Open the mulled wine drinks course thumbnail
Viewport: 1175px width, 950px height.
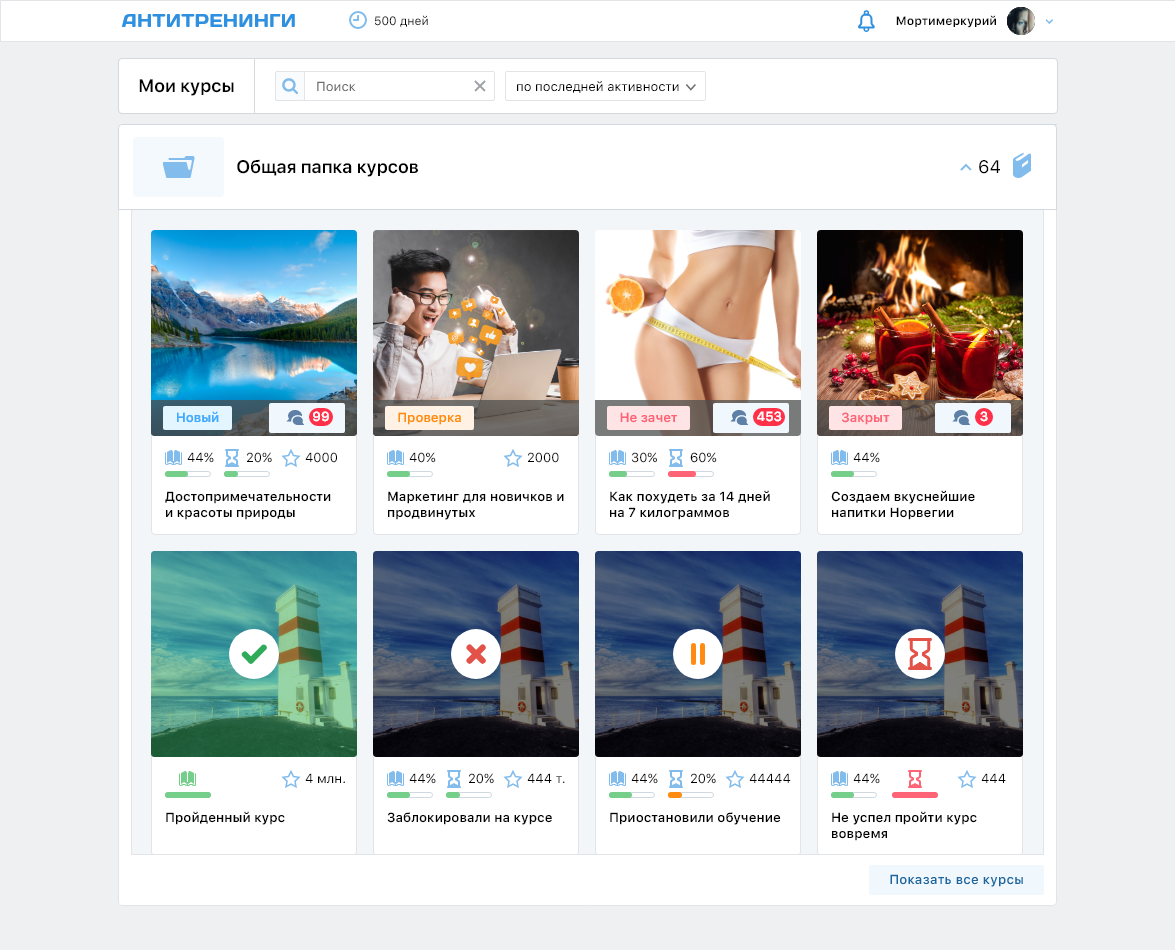pos(919,333)
